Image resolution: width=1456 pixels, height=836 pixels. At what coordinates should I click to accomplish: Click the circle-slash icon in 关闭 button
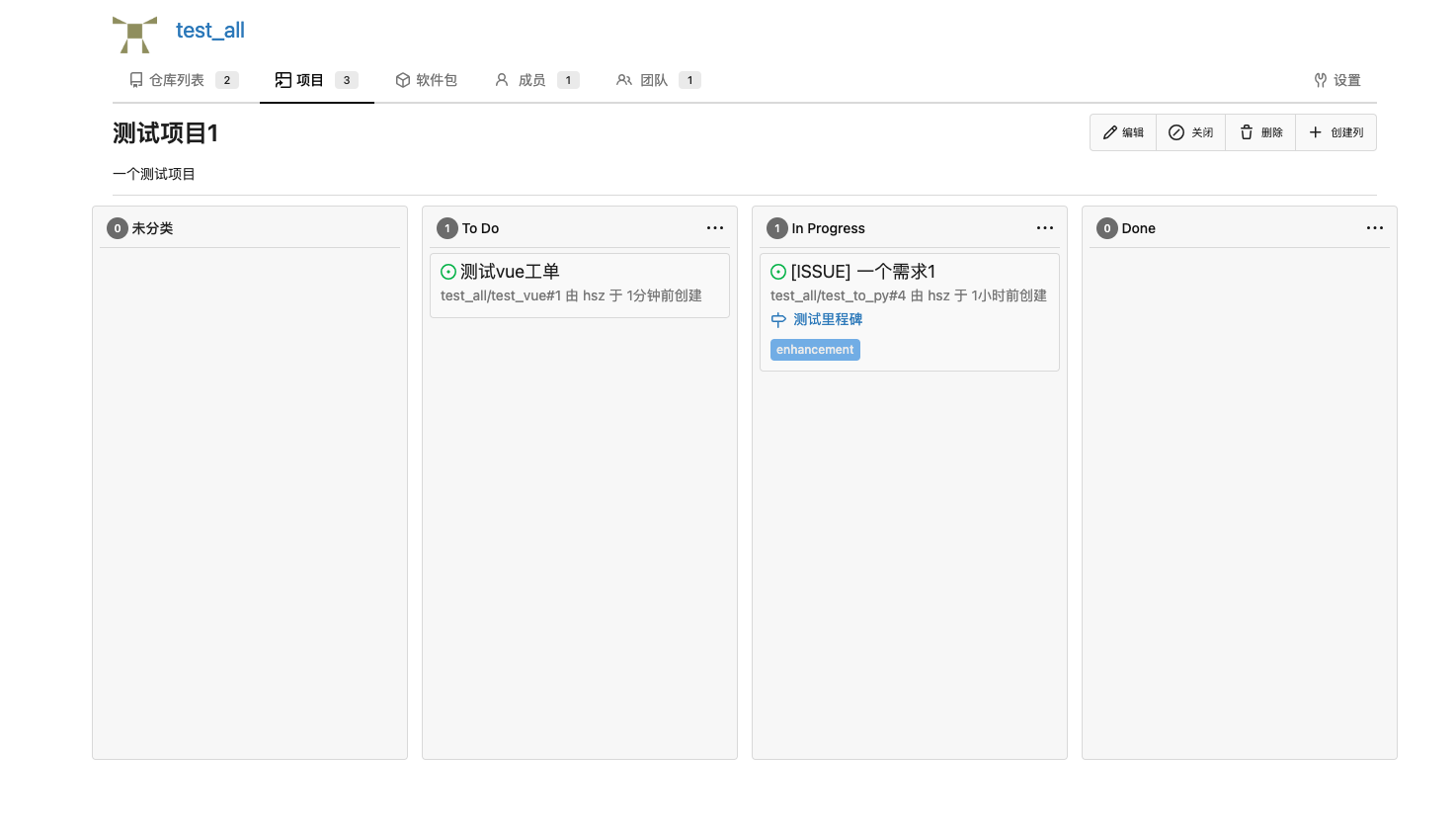click(x=1176, y=132)
